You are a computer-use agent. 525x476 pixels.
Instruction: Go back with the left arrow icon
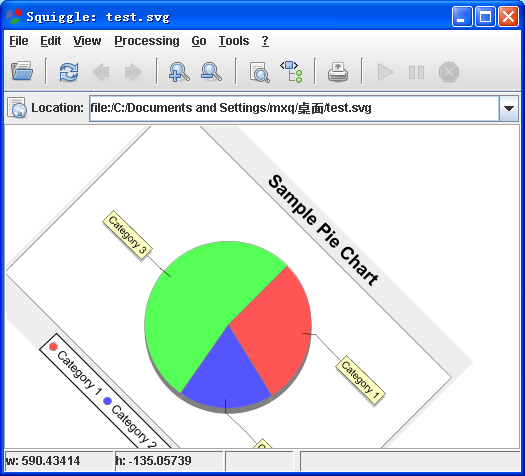100,72
